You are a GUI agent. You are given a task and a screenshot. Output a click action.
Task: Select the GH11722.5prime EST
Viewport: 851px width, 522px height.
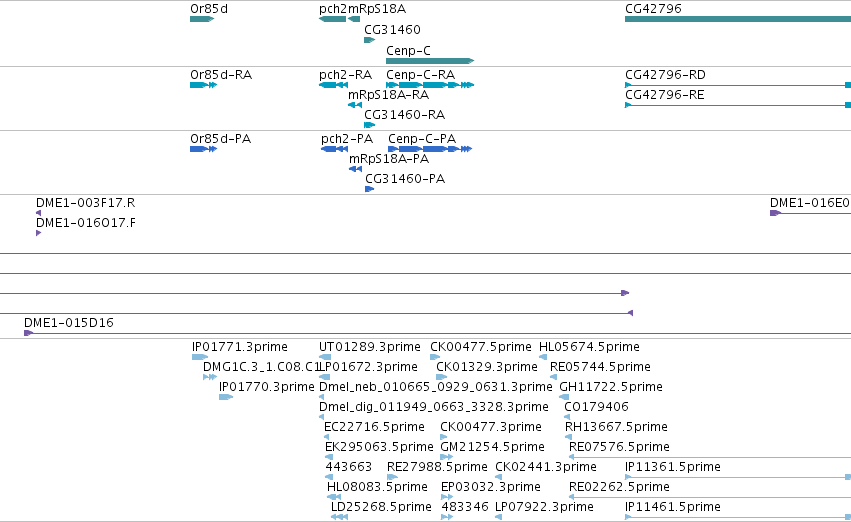point(564,397)
